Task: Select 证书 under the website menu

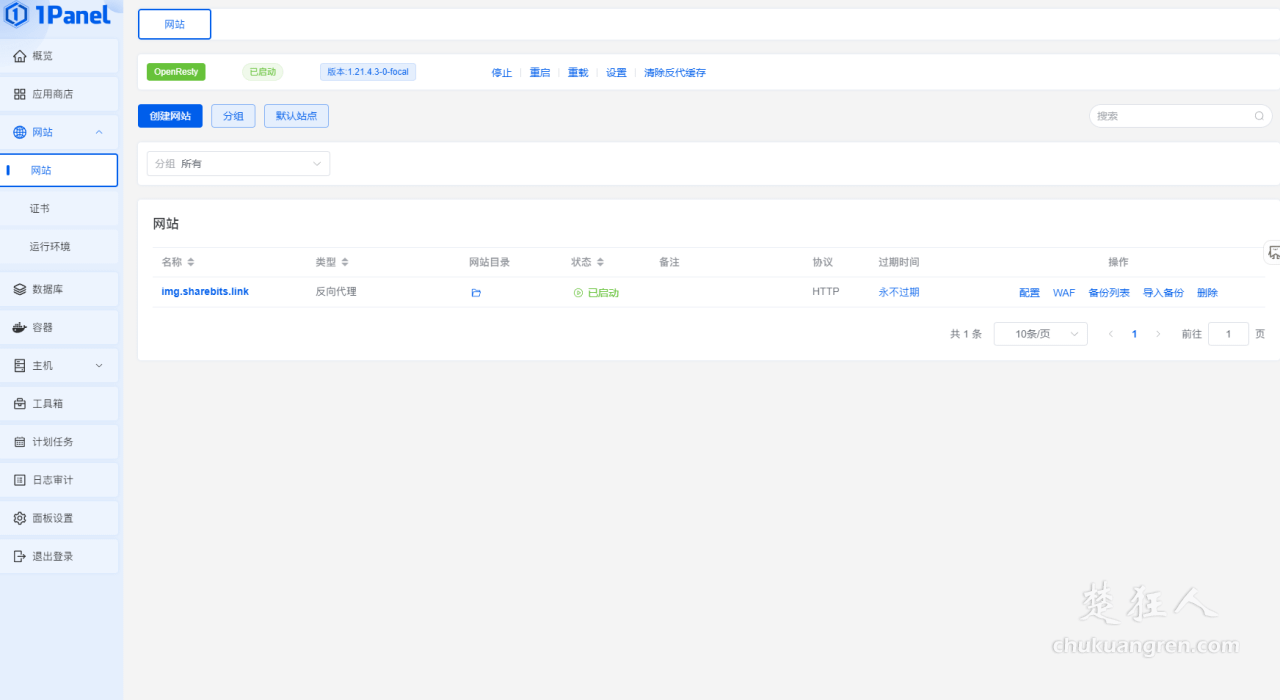Action: coord(40,209)
